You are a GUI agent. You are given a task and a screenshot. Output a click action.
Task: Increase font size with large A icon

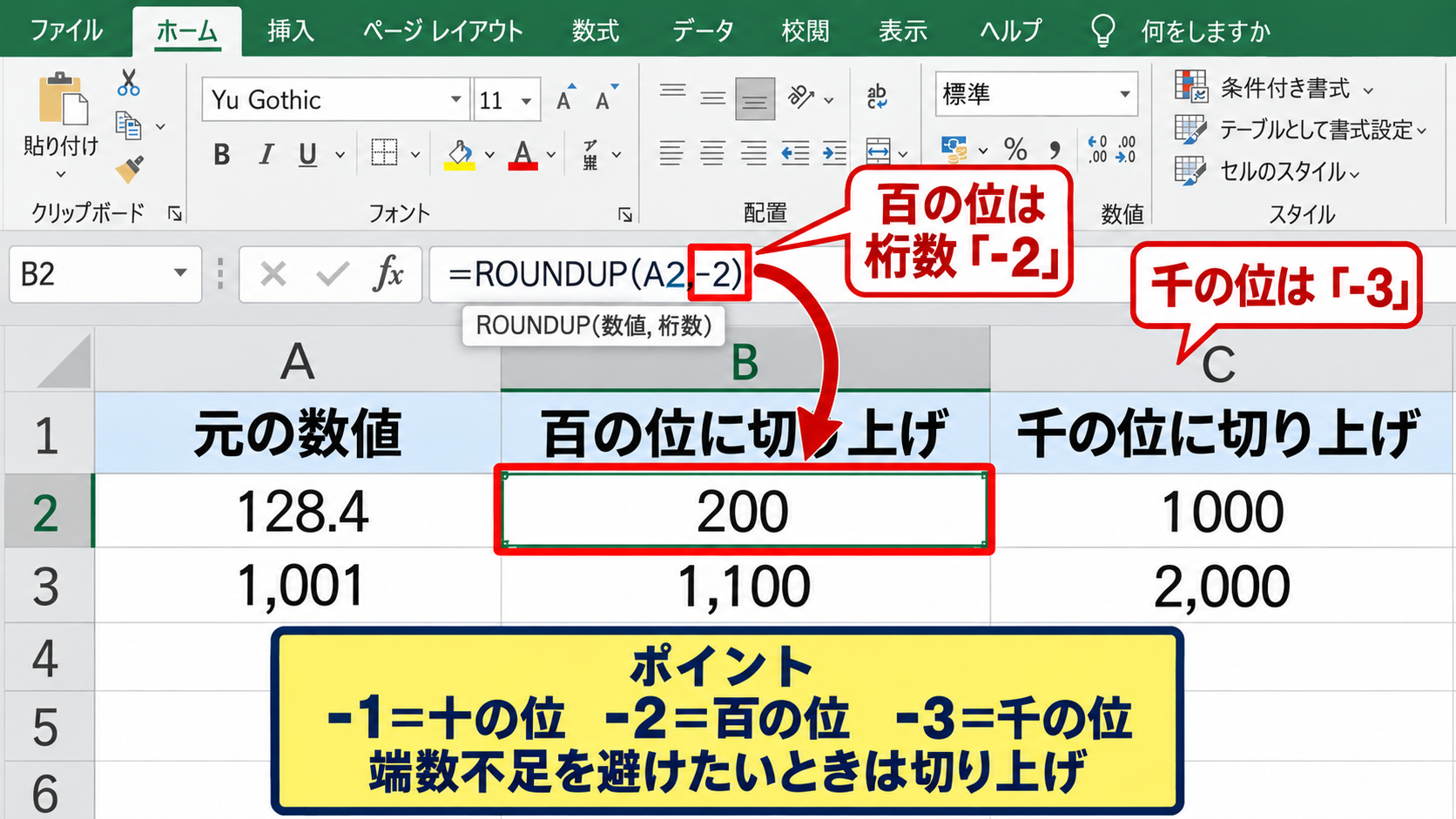click(x=566, y=98)
